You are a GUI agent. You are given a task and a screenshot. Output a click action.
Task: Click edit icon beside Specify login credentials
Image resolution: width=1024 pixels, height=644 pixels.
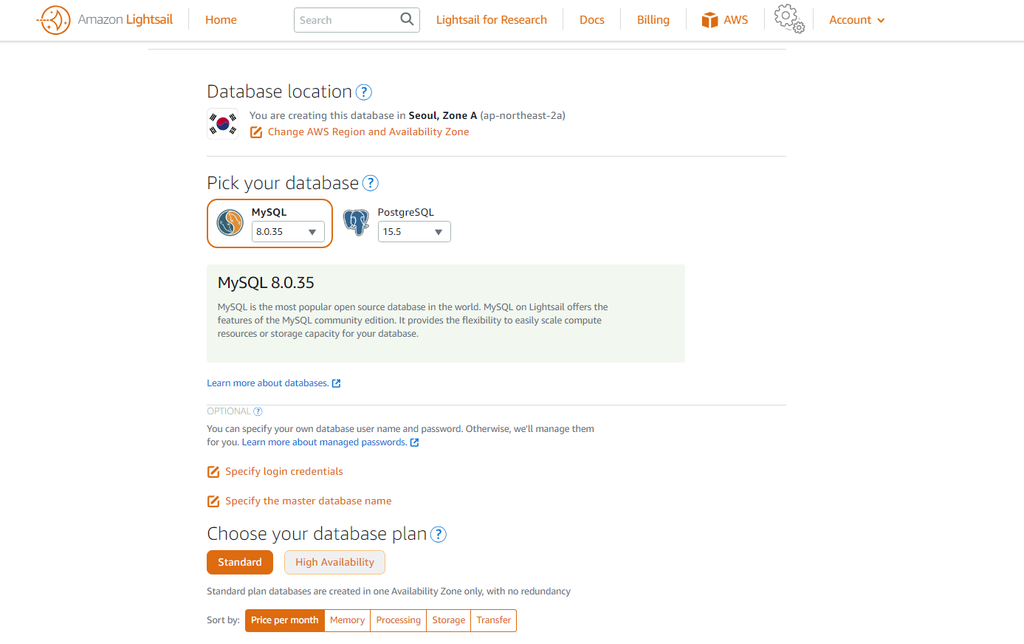[213, 472]
